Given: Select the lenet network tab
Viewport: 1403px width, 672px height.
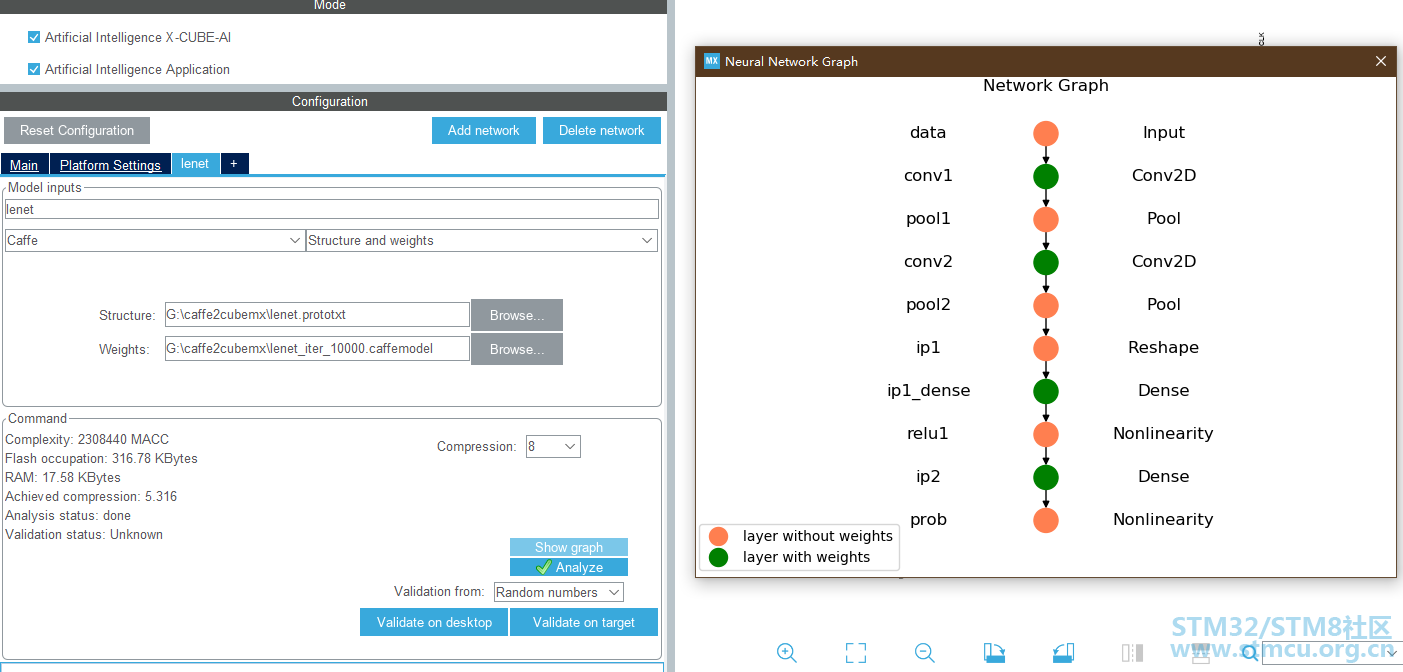Looking at the screenshot, I should coord(195,164).
